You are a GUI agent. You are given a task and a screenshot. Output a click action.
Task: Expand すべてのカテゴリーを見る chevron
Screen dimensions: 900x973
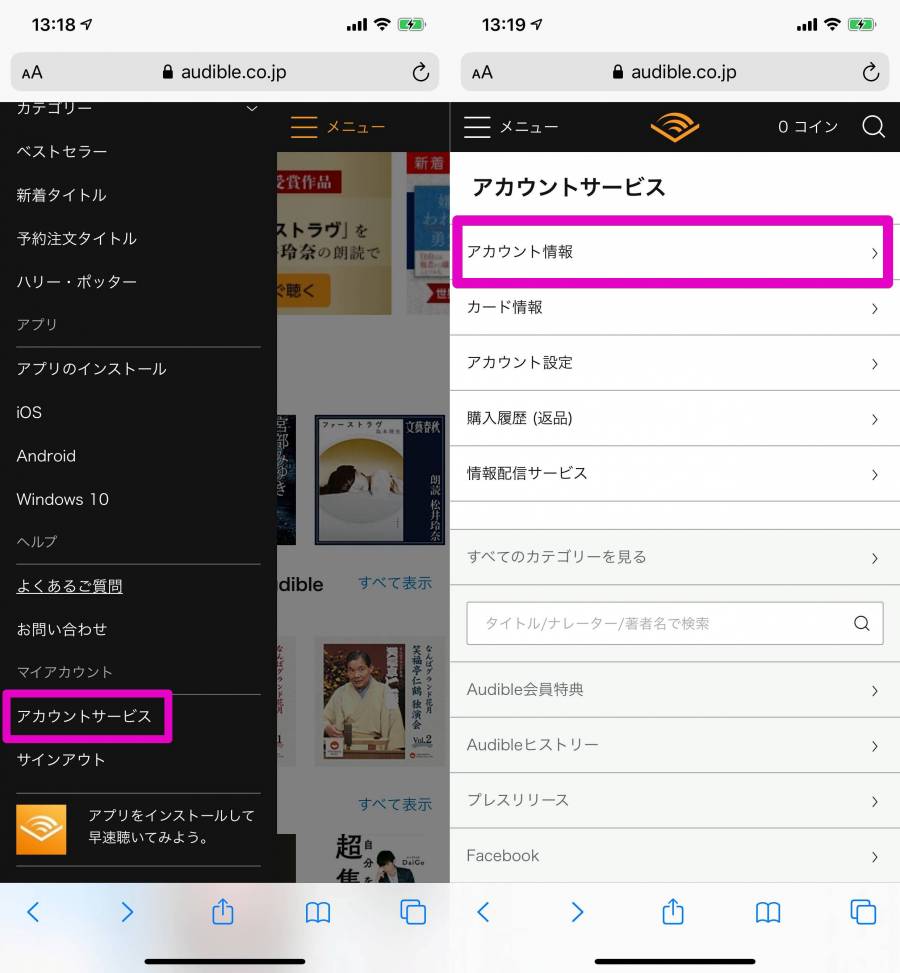pos(874,558)
